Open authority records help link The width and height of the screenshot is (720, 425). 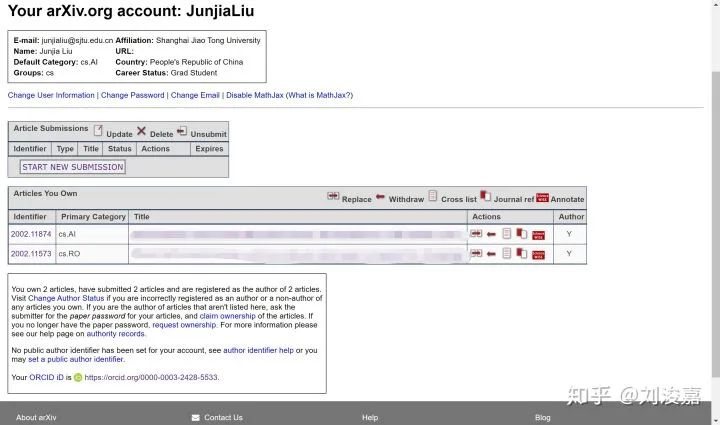[x=115, y=334]
